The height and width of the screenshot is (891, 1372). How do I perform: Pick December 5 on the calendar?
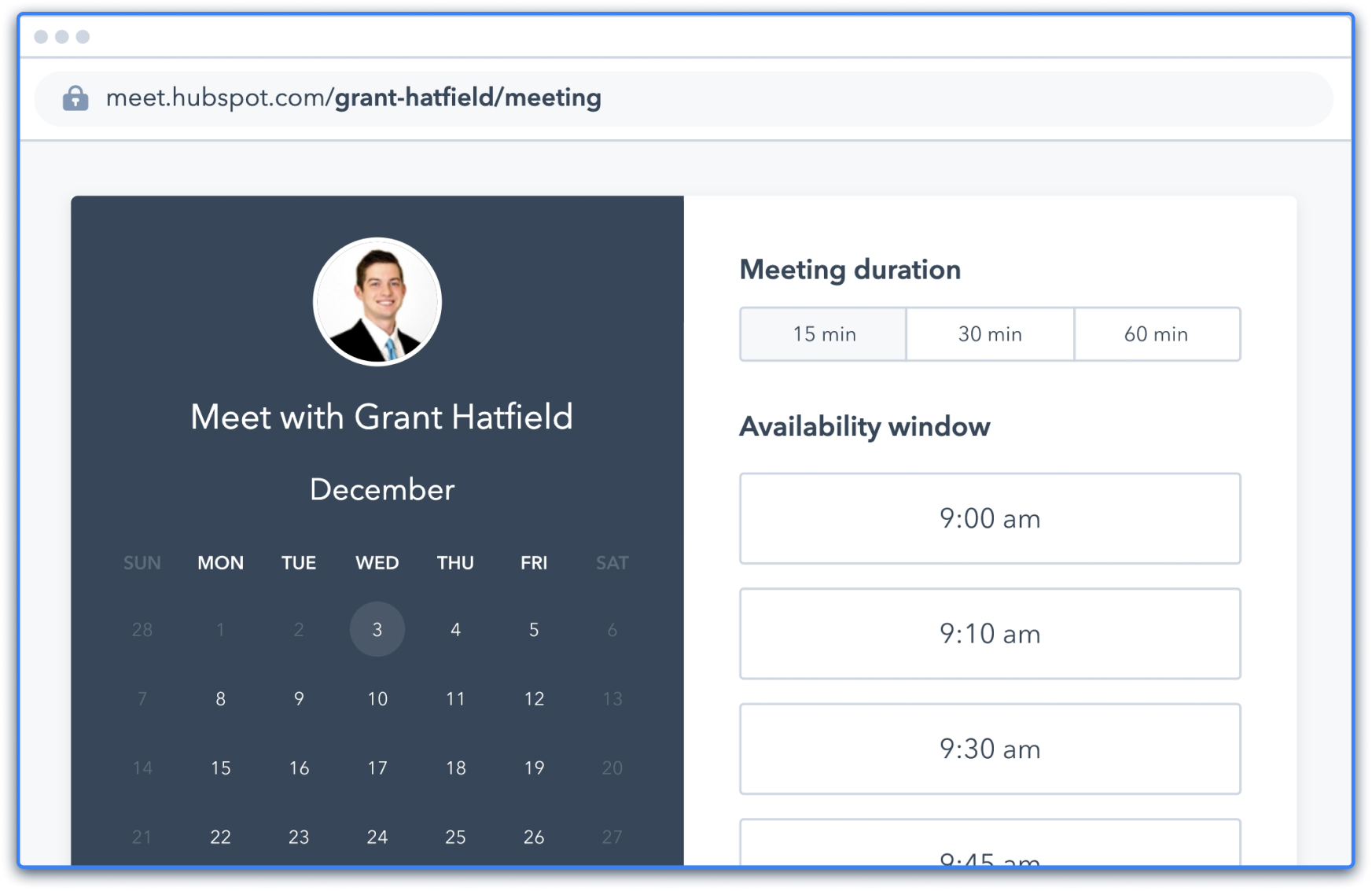534,629
